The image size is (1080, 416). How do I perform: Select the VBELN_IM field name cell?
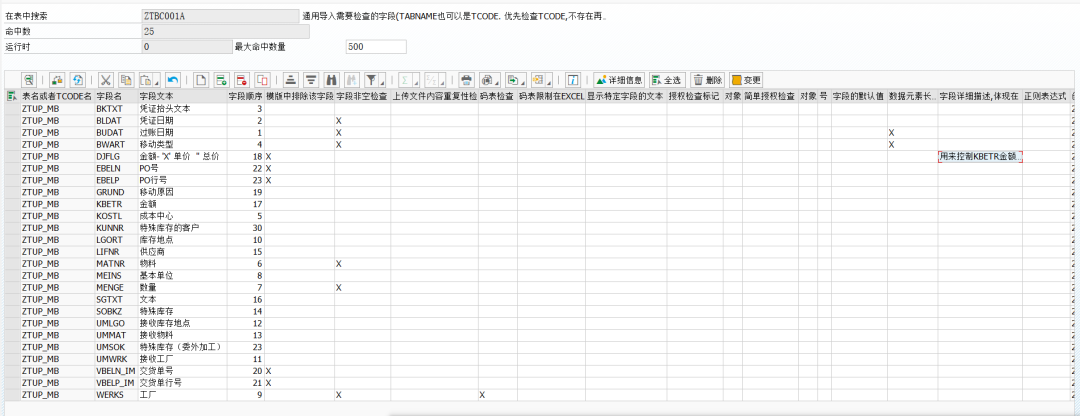click(x=116, y=371)
